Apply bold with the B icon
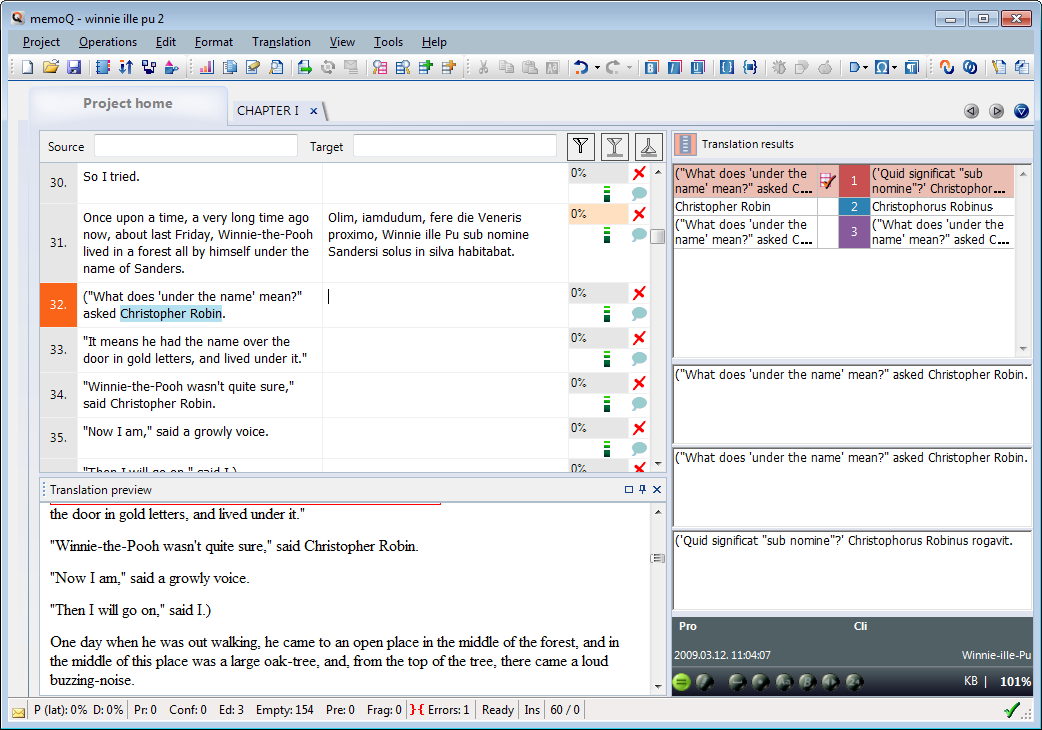This screenshot has width=1042, height=730. pos(651,67)
